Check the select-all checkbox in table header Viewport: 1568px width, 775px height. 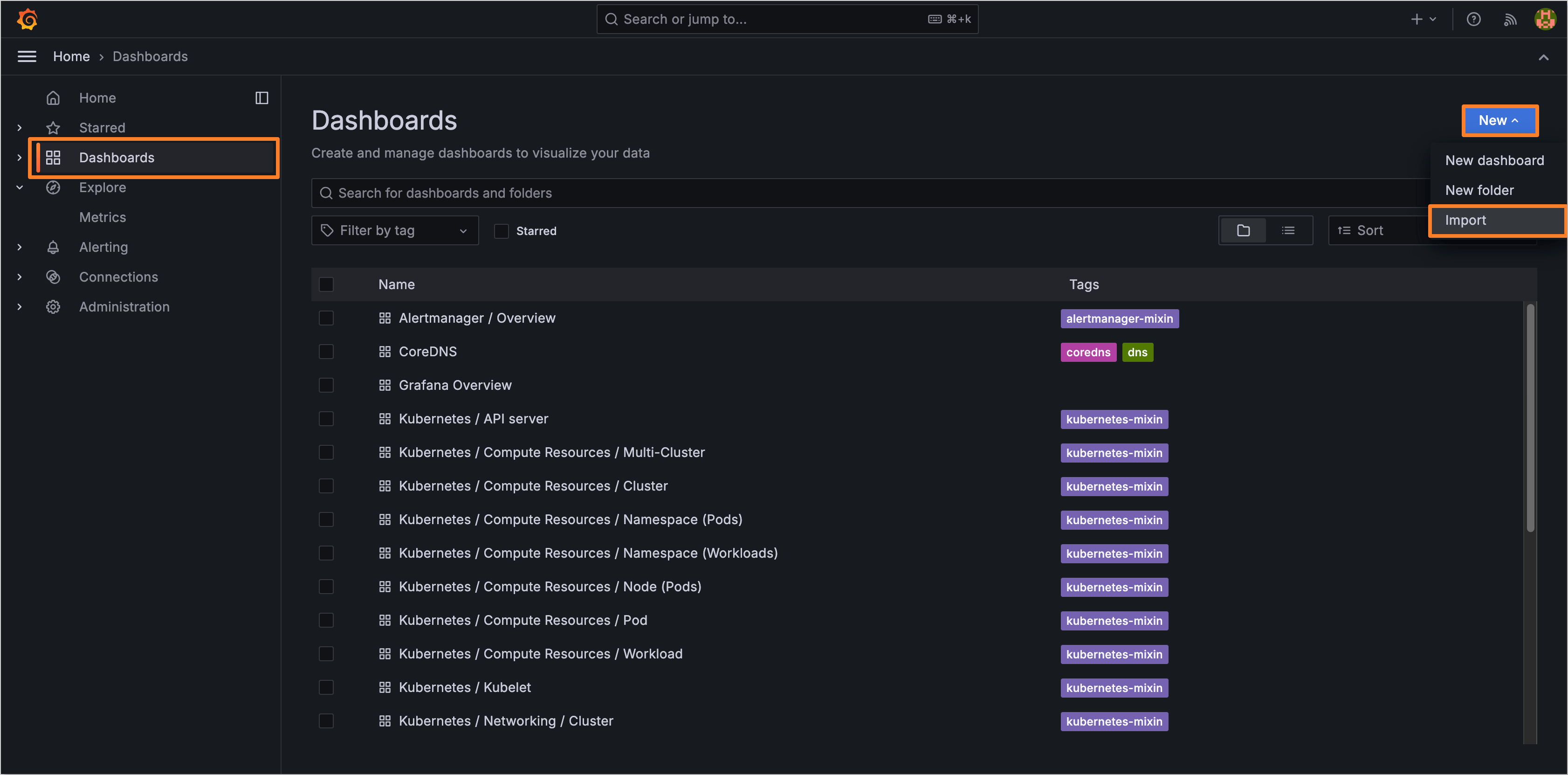click(x=326, y=284)
